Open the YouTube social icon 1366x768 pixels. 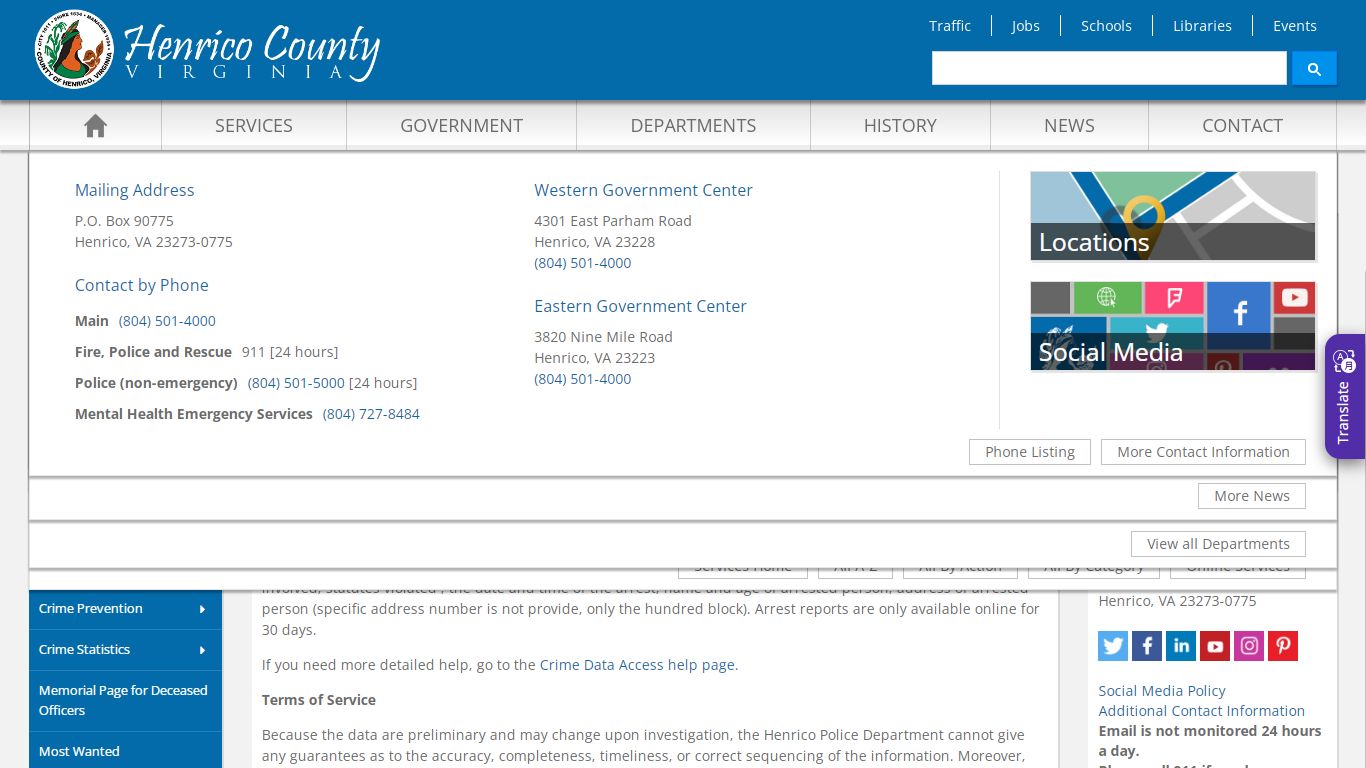click(1215, 646)
